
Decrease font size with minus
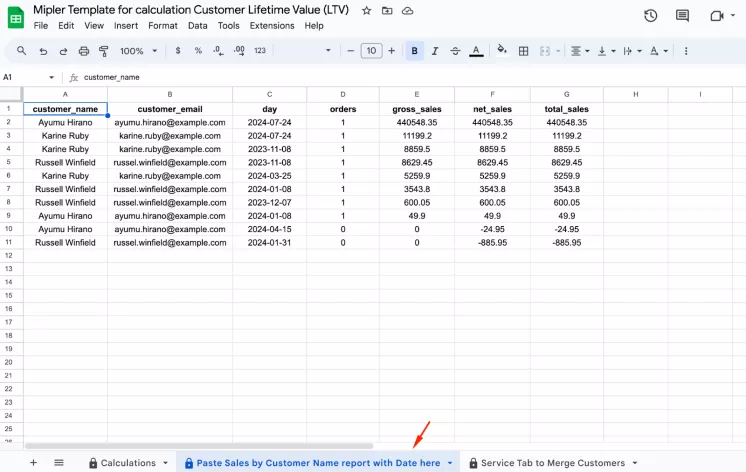coord(351,50)
